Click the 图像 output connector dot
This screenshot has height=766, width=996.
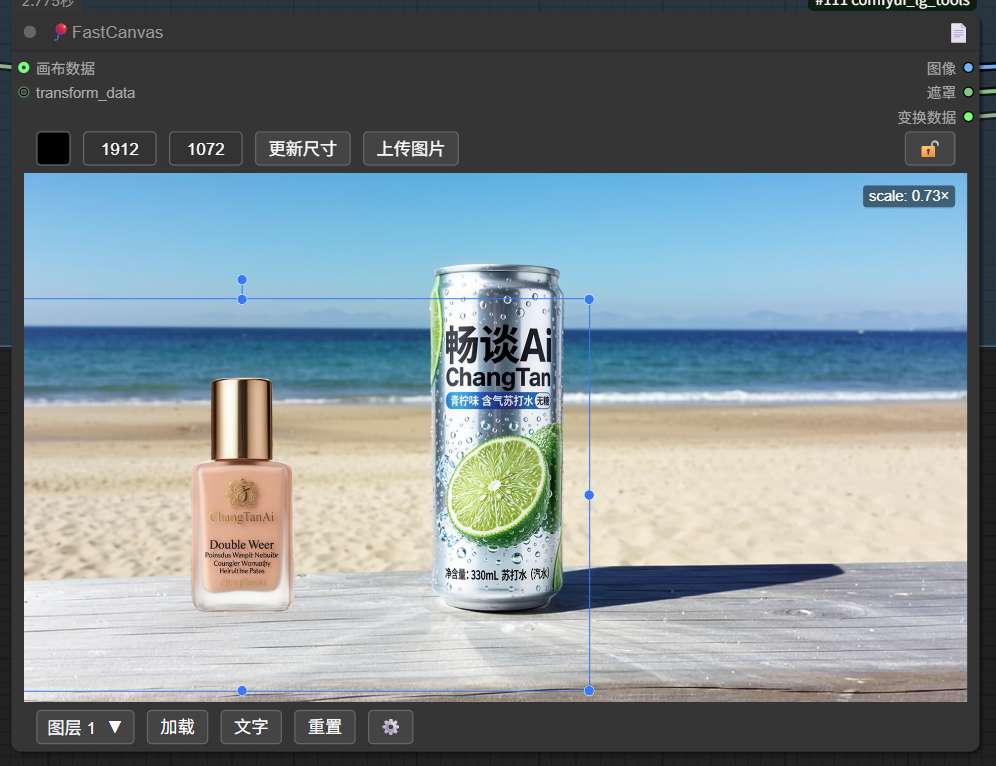(x=966, y=68)
